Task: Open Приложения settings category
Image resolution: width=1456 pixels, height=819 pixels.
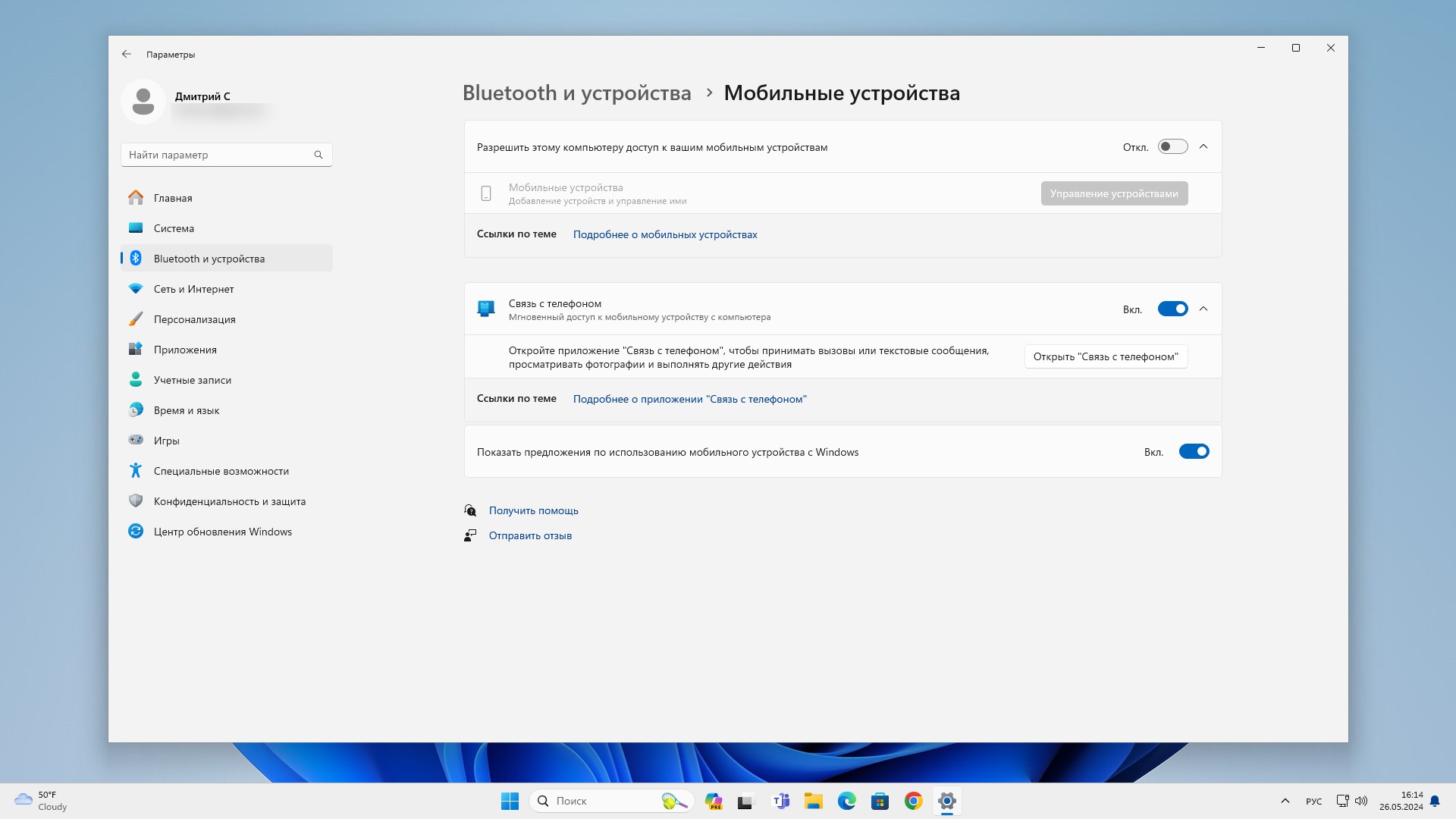Action: (227, 350)
